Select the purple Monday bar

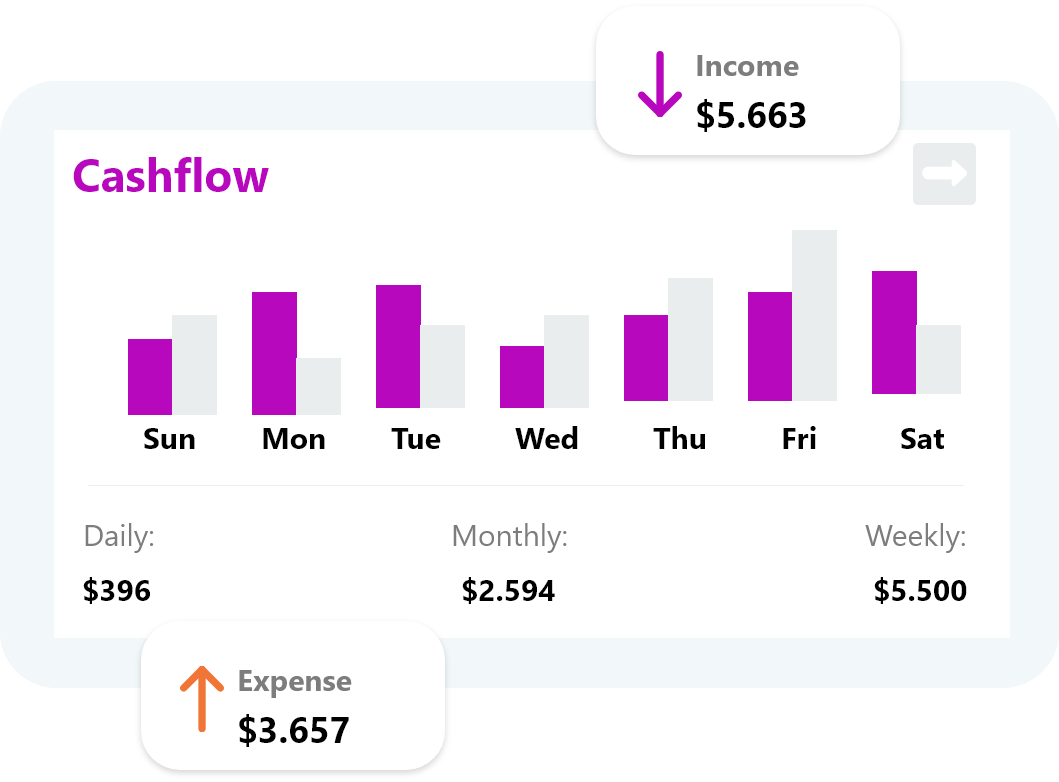pyautogui.click(x=274, y=353)
